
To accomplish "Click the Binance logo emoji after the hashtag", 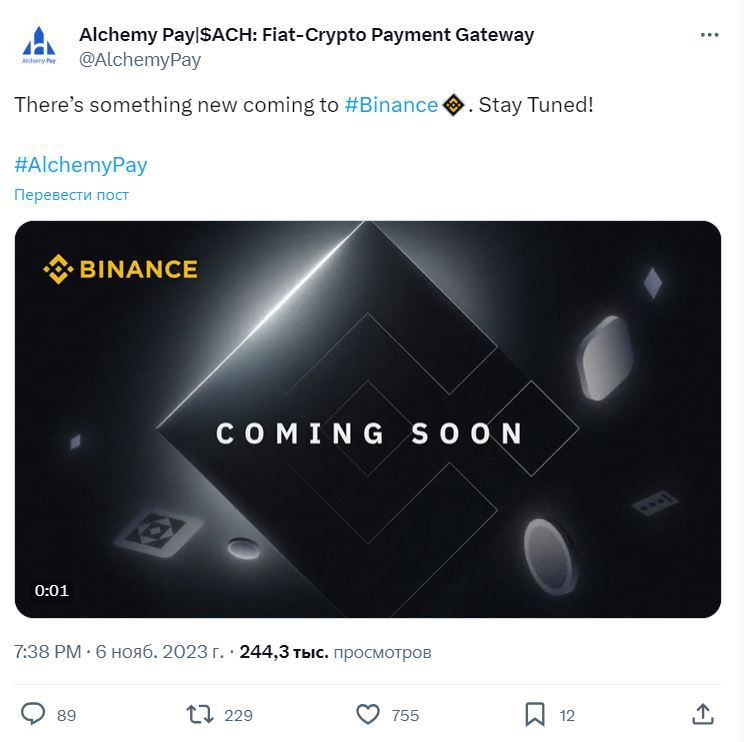I will (x=453, y=105).
